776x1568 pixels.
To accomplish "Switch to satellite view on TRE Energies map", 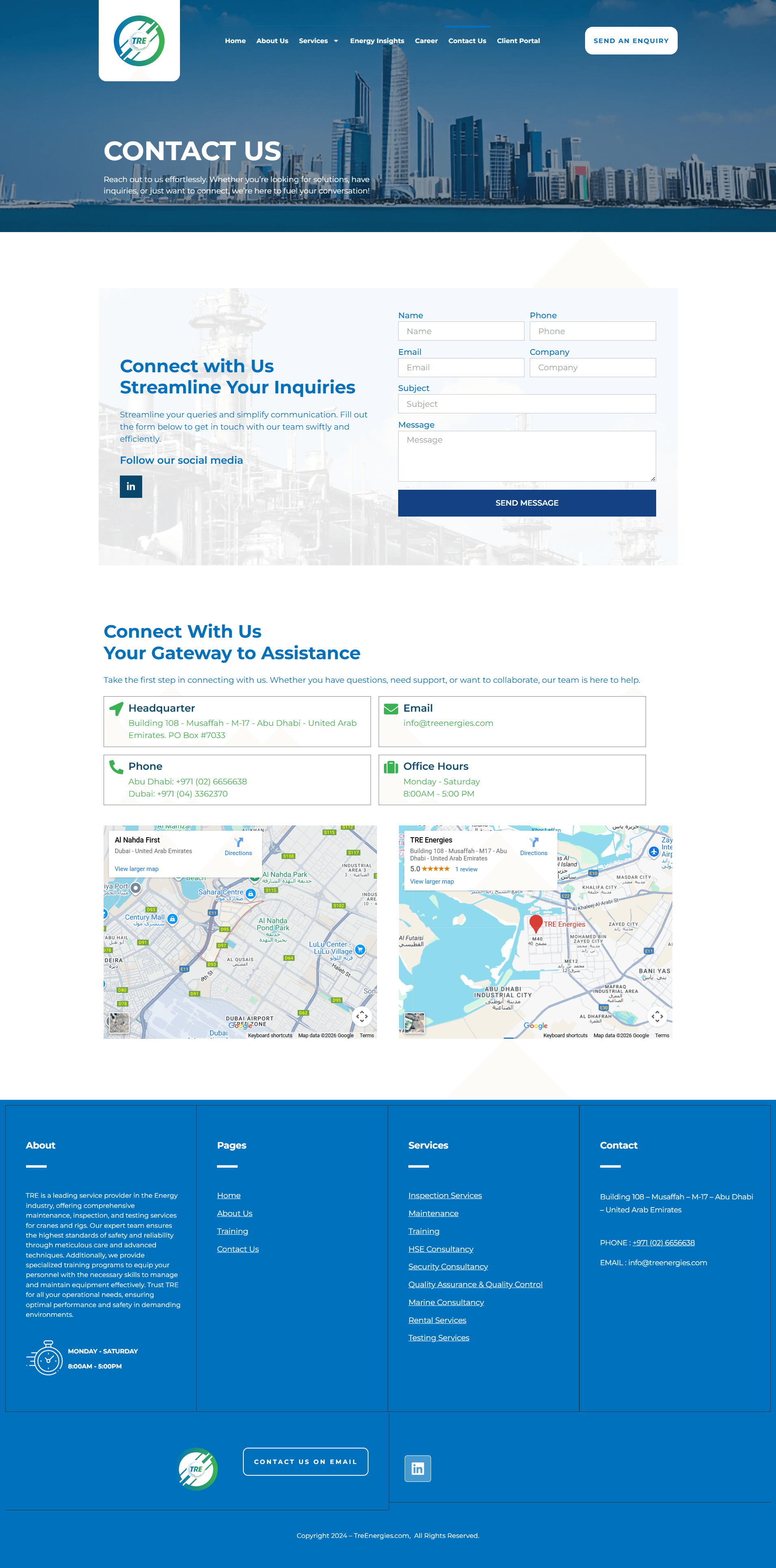I will point(414,1023).
